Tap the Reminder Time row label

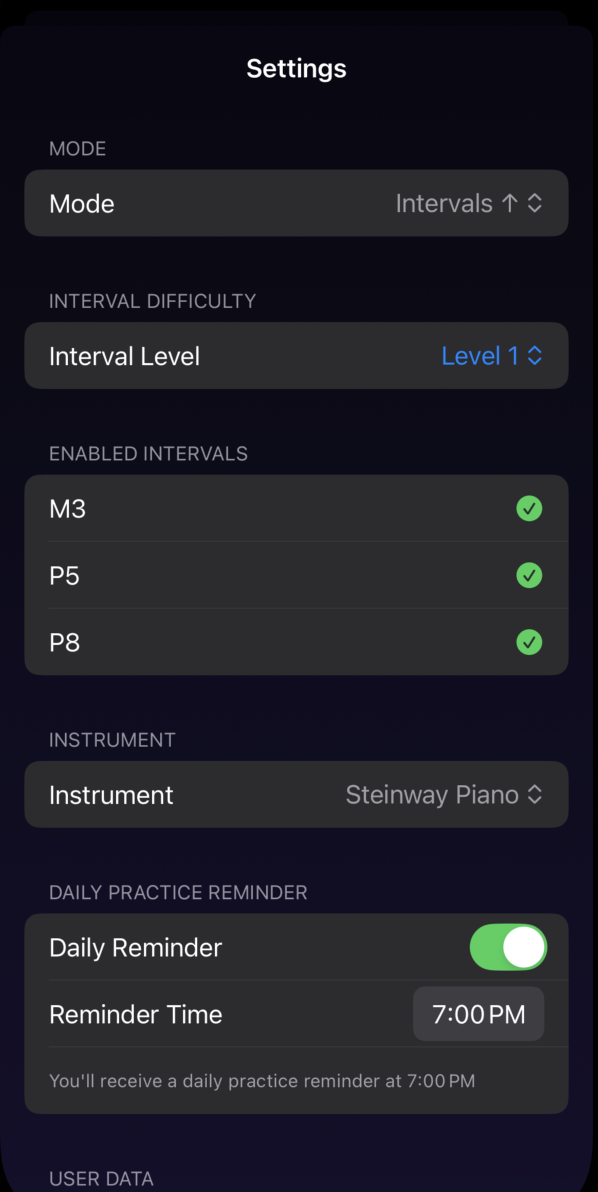pos(136,1014)
